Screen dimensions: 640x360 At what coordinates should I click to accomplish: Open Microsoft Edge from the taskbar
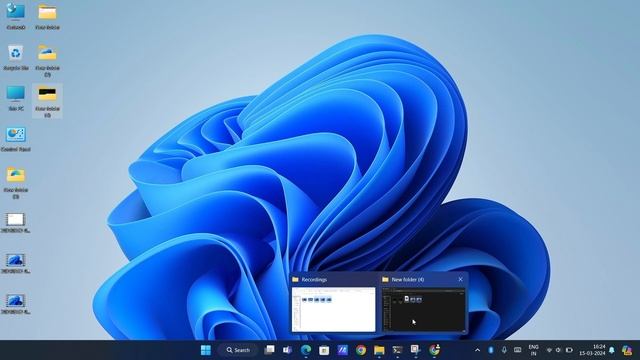306,350
